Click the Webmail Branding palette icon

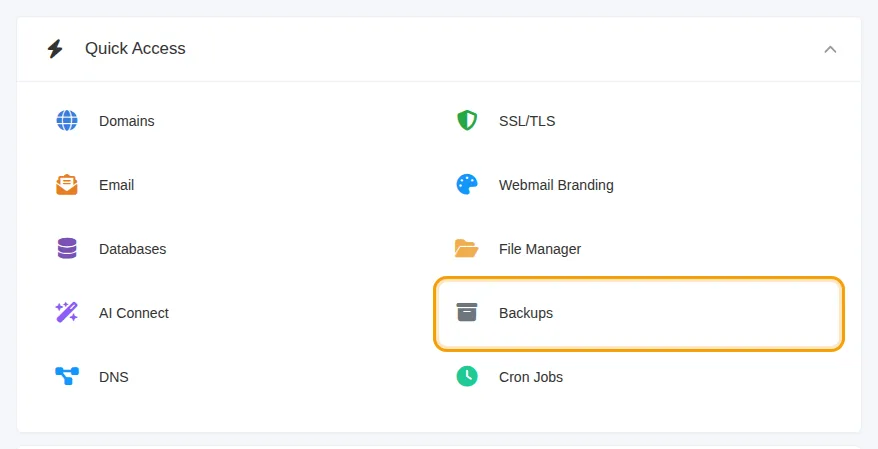467,185
